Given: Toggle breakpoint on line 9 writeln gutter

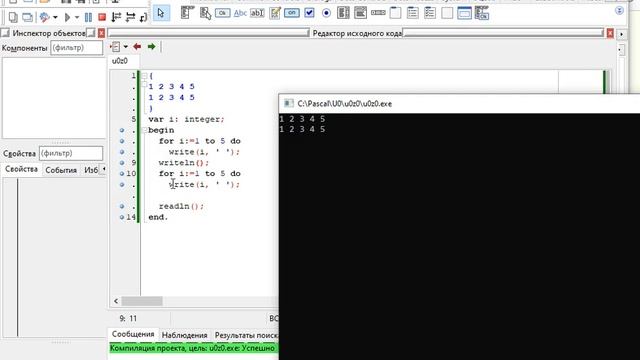Looking at the screenshot, I should [122, 163].
